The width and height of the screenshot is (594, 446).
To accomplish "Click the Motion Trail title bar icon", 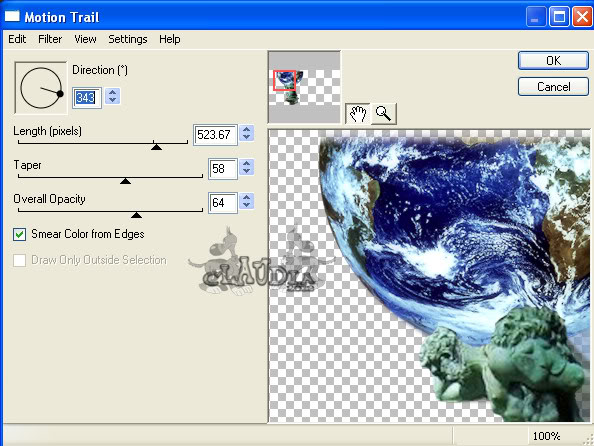I will click(x=12, y=16).
